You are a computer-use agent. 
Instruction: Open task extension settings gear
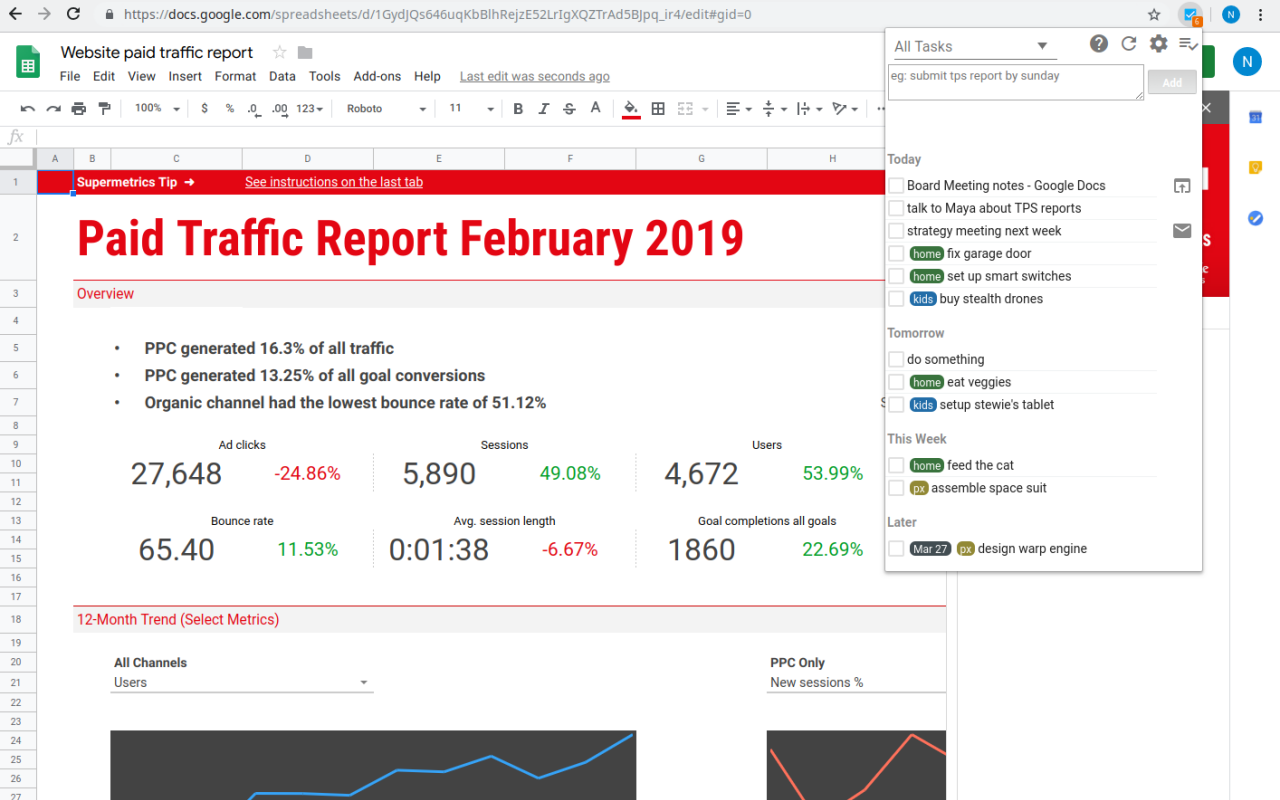pyautogui.click(x=1158, y=43)
